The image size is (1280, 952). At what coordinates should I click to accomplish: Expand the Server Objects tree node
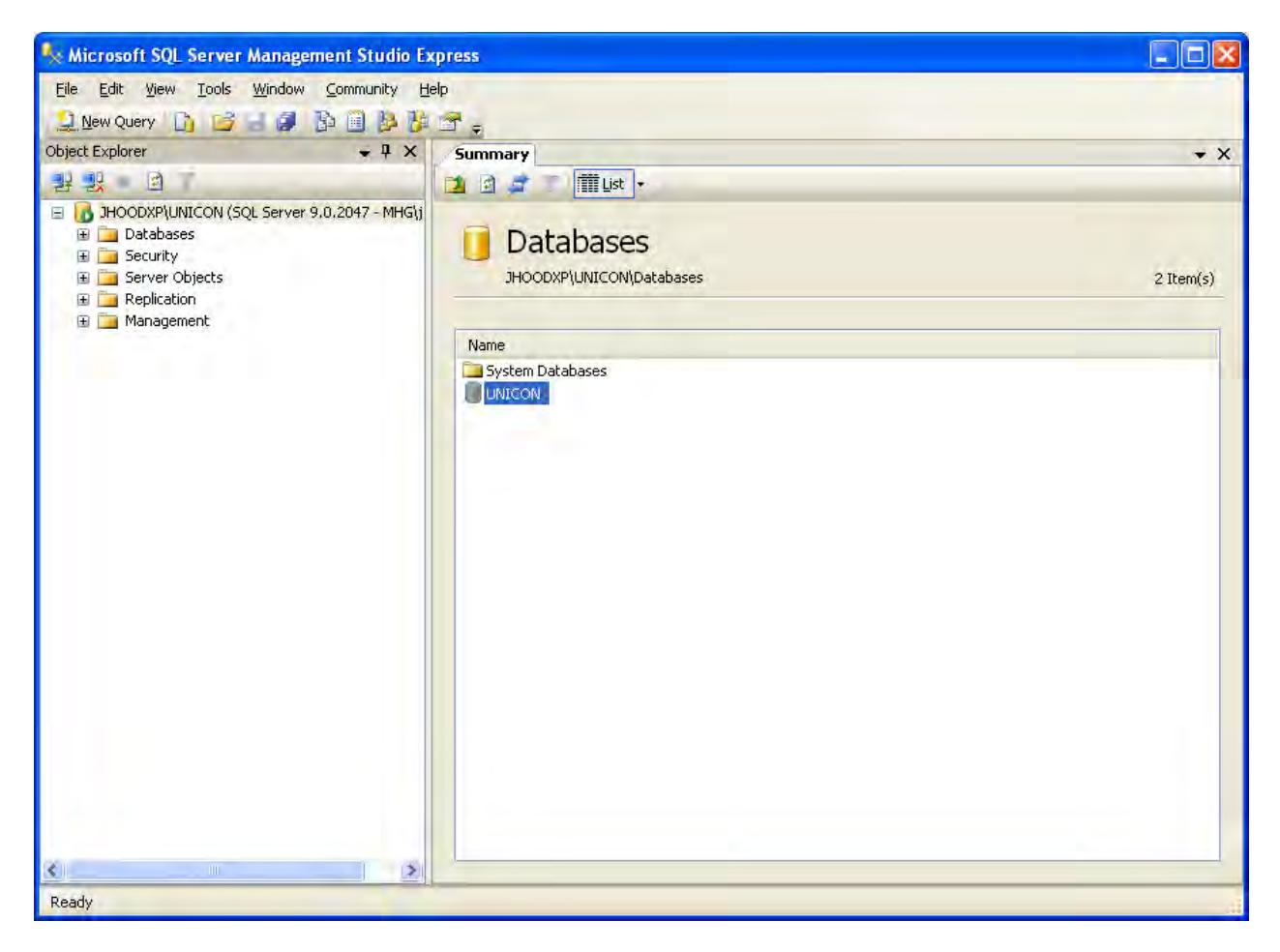pos(83,278)
